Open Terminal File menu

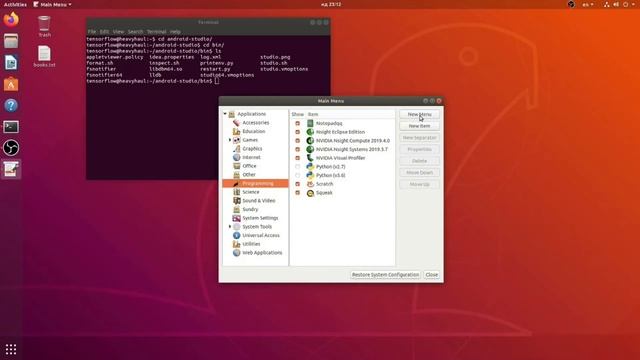click(x=92, y=31)
